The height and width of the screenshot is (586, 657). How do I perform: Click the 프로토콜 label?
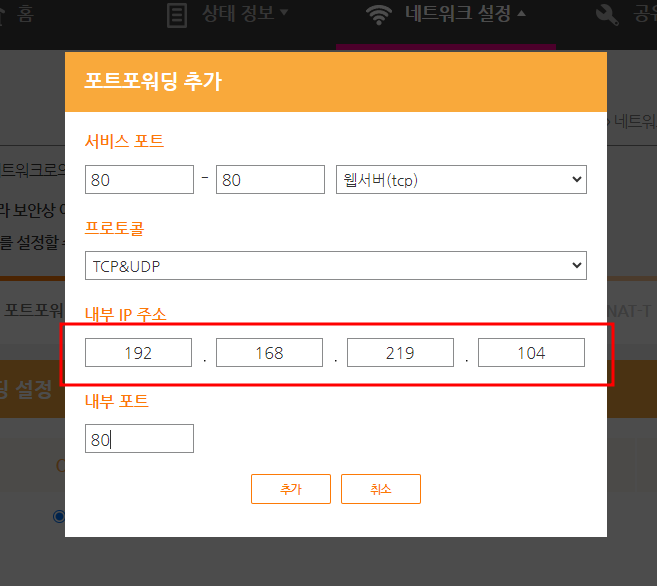coord(114,228)
